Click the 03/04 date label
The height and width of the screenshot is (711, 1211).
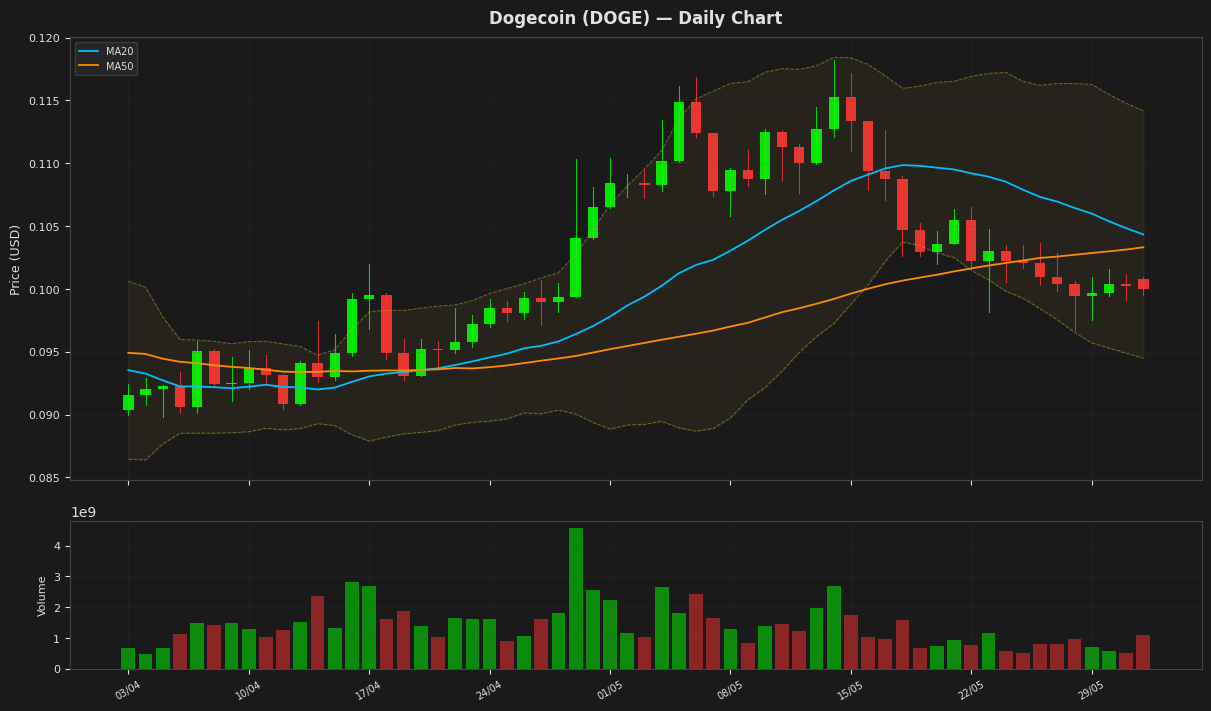[128, 690]
